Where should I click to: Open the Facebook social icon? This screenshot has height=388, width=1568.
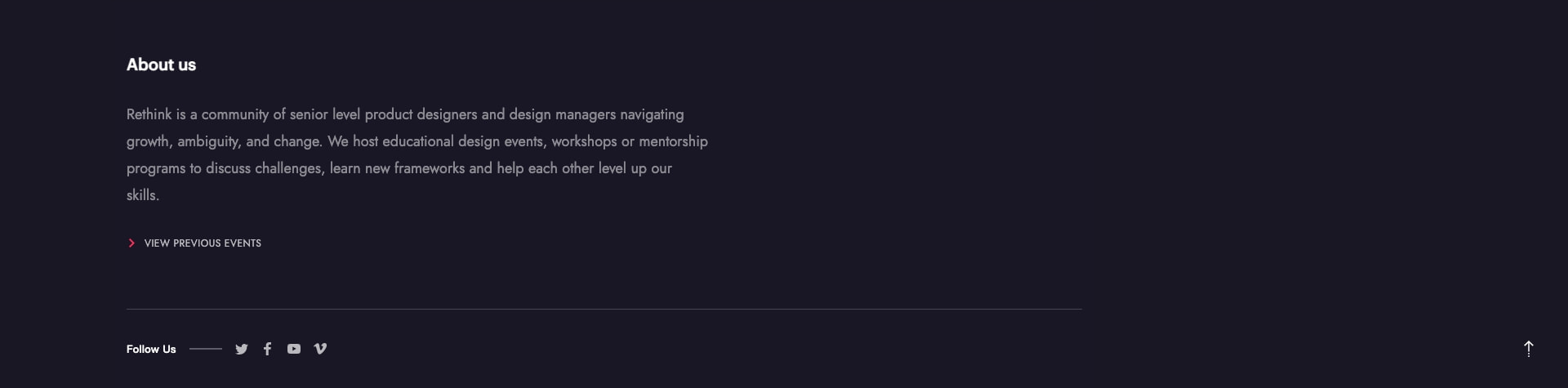tap(267, 349)
